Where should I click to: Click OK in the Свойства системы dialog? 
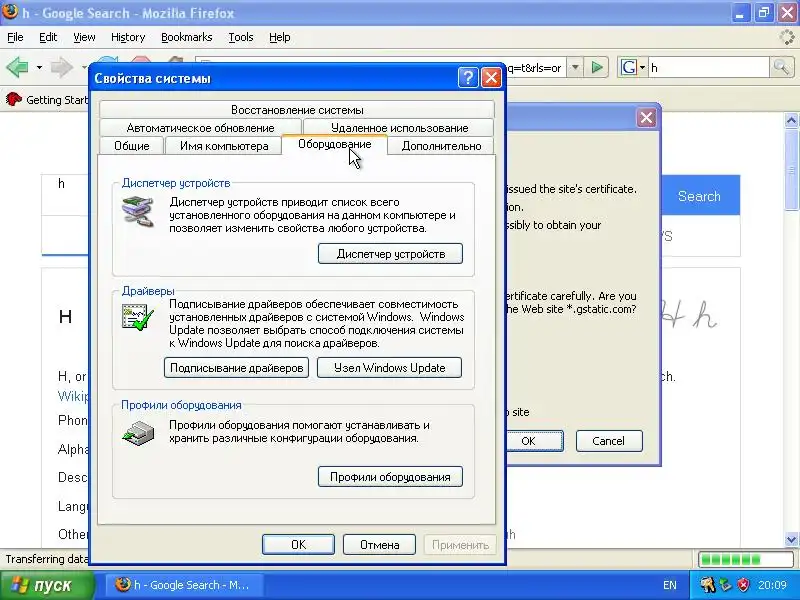pos(298,544)
